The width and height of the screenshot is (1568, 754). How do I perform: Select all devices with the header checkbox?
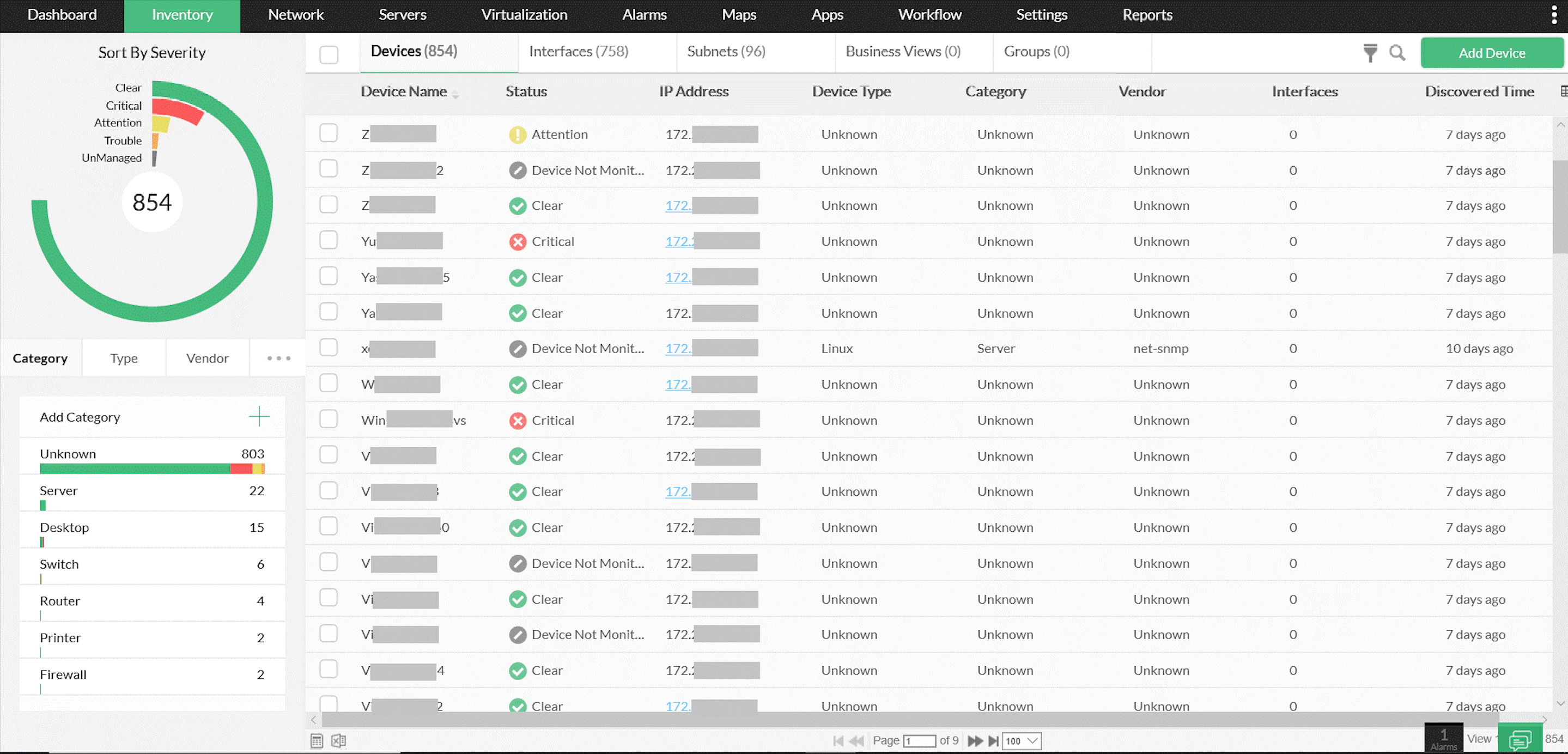pos(328,54)
